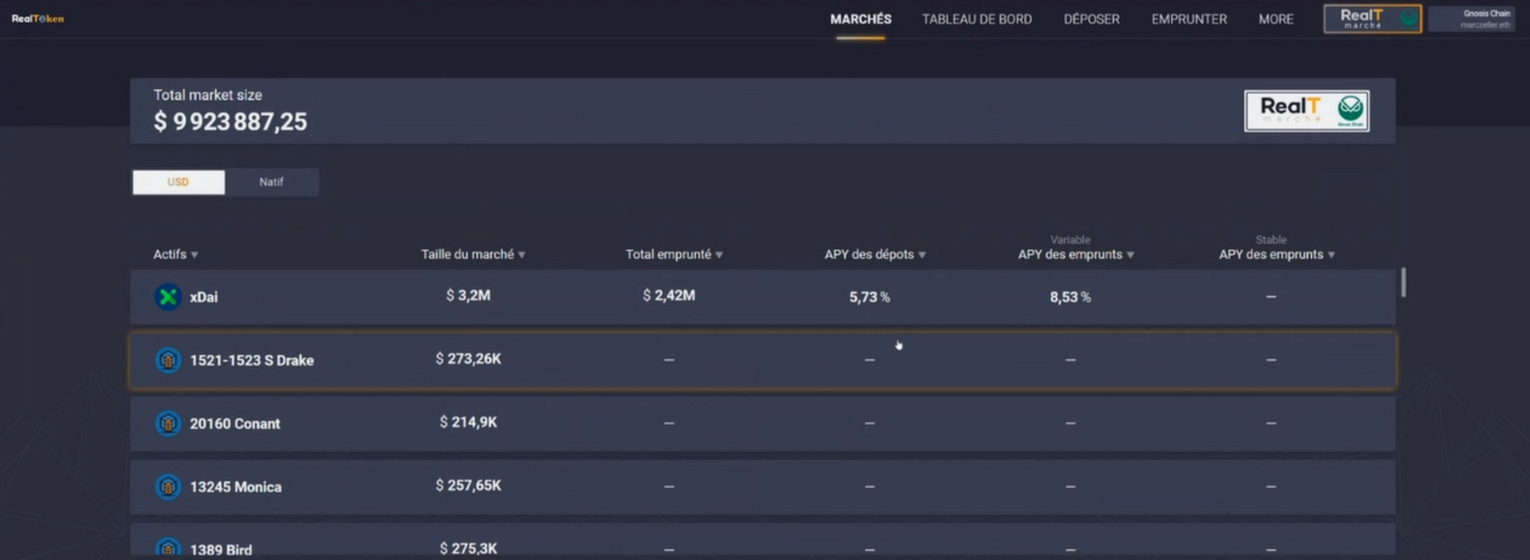This screenshot has width=1530, height=560.
Task: Click the RealT marché badge in banner
Action: (x=1306, y=111)
